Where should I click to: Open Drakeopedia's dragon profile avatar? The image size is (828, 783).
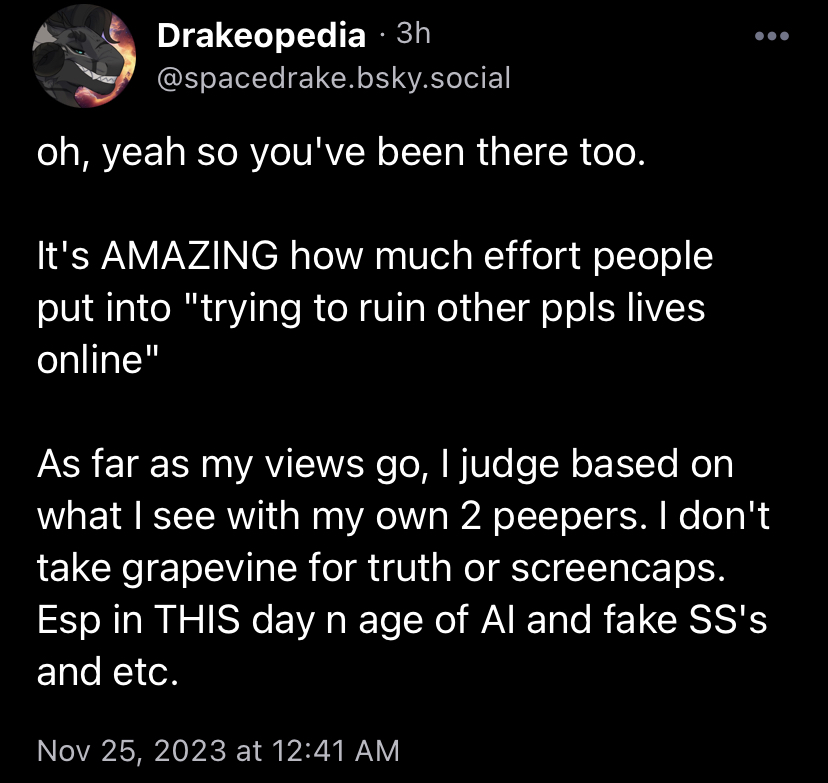coord(84,56)
